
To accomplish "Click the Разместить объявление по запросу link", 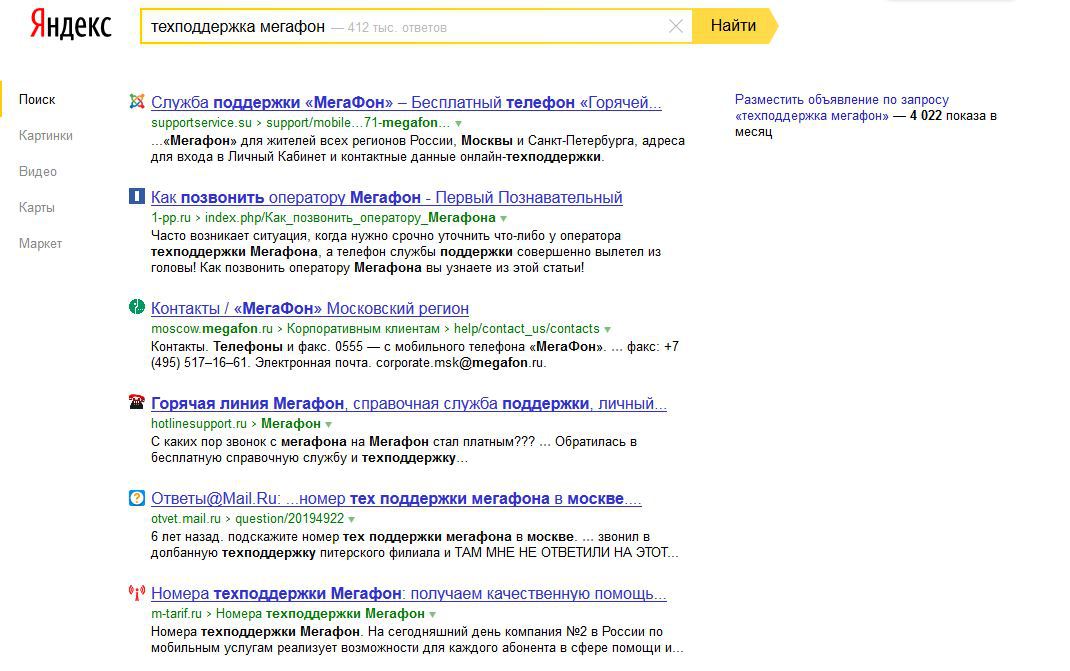I will (x=842, y=108).
